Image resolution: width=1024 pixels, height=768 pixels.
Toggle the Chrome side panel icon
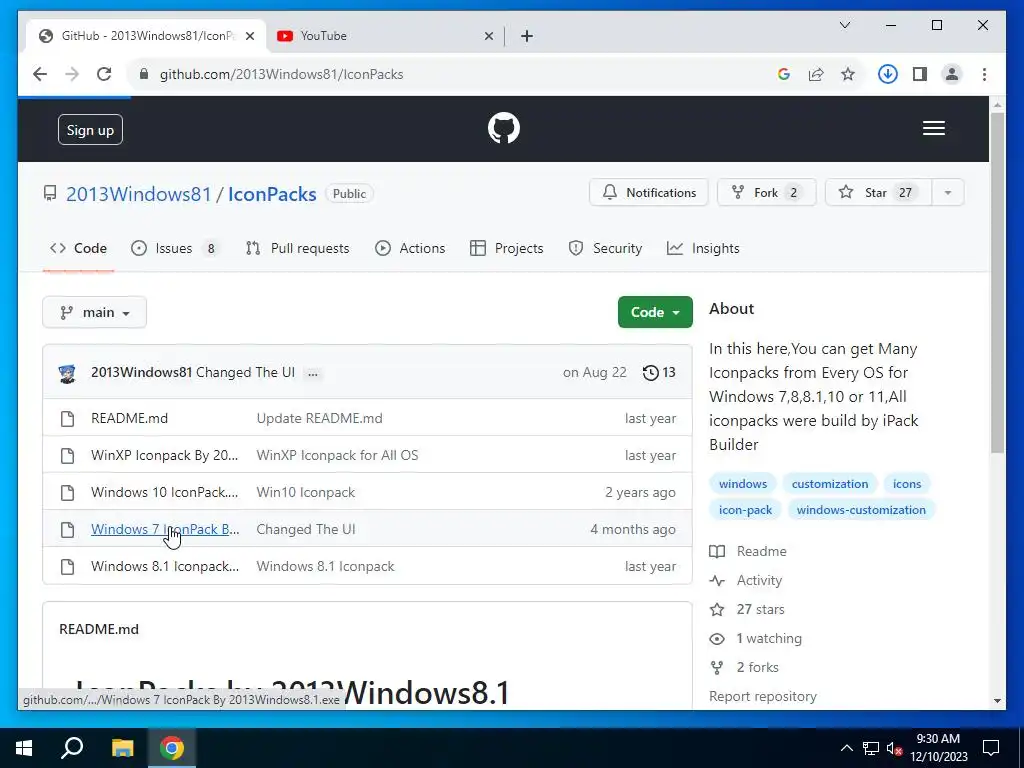[x=920, y=74]
